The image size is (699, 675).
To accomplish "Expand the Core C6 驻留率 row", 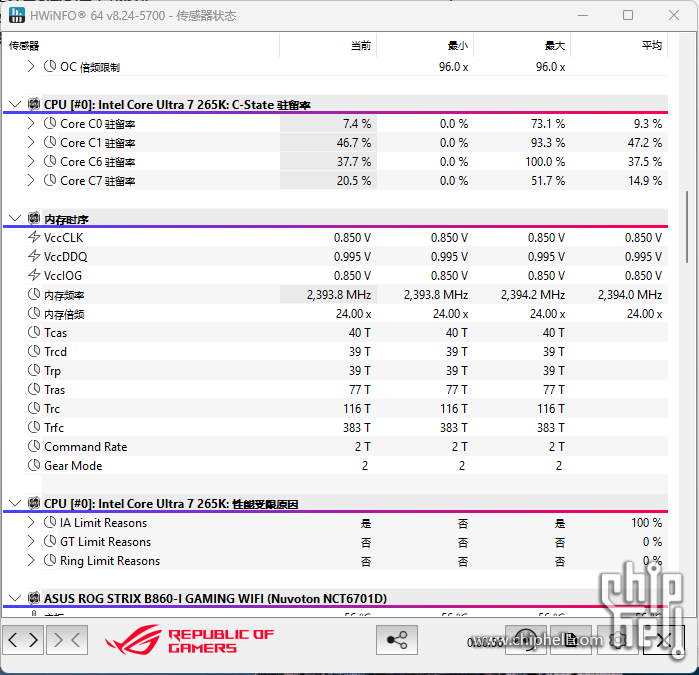I will (30, 161).
